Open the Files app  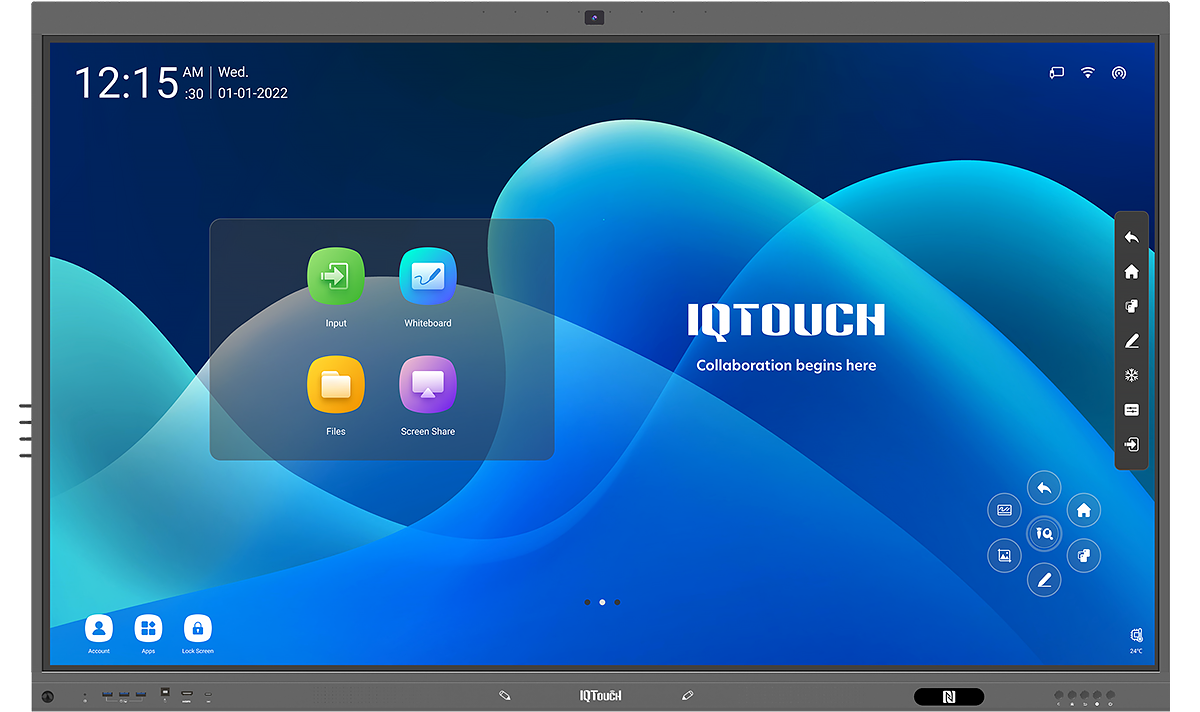point(336,385)
